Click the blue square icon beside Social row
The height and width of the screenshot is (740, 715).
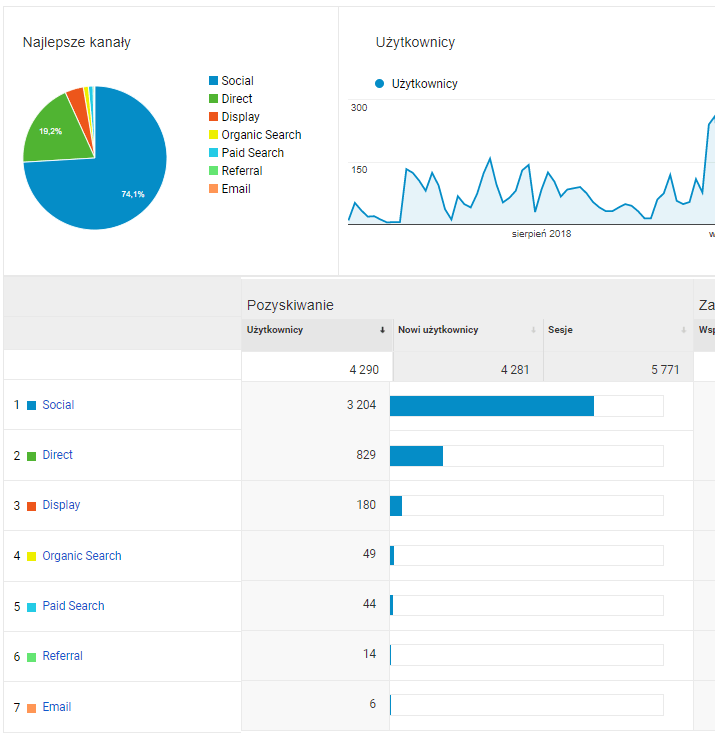(32, 405)
